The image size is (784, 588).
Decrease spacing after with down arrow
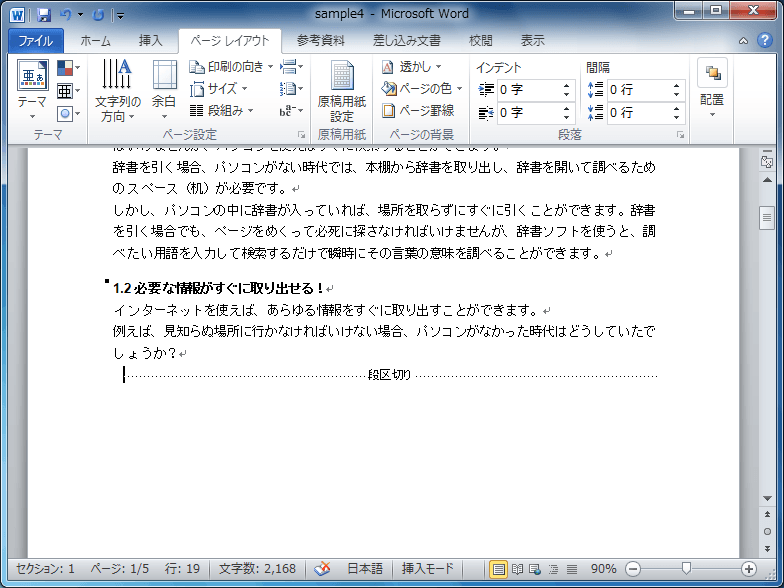676,118
